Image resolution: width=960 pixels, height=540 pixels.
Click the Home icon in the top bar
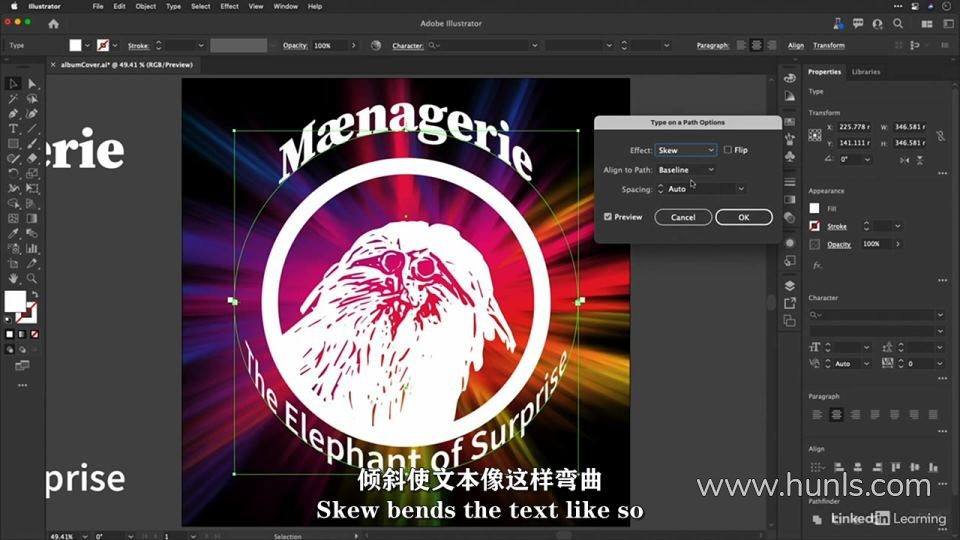[x=54, y=24]
